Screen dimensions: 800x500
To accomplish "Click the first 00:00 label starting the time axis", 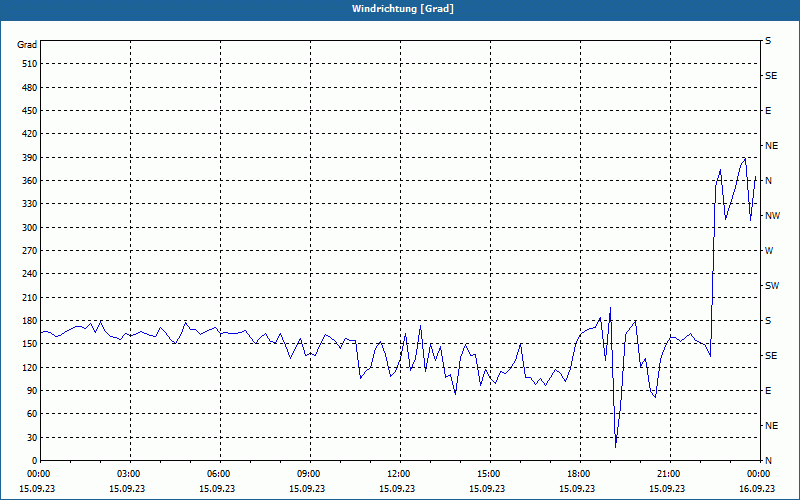I will coord(37,473).
